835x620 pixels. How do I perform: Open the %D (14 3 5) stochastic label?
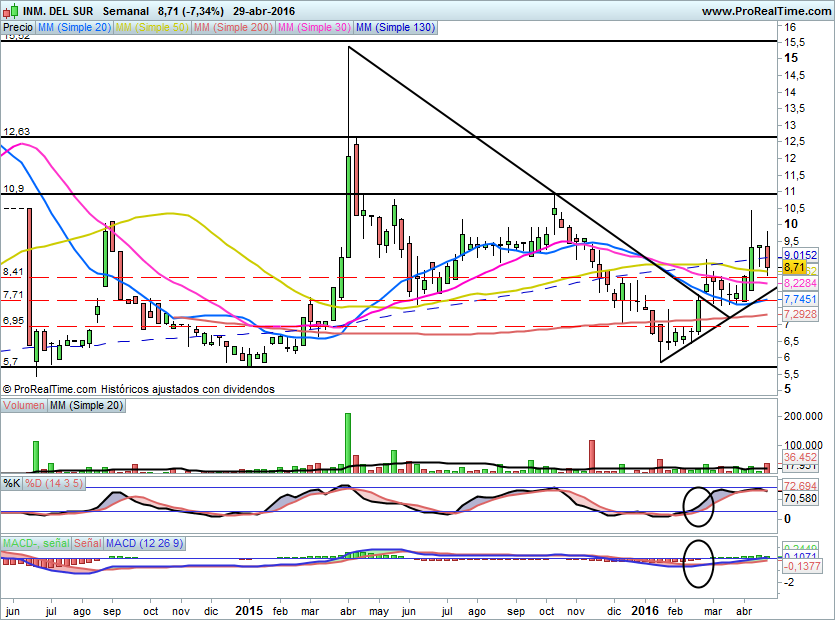pos(54,484)
